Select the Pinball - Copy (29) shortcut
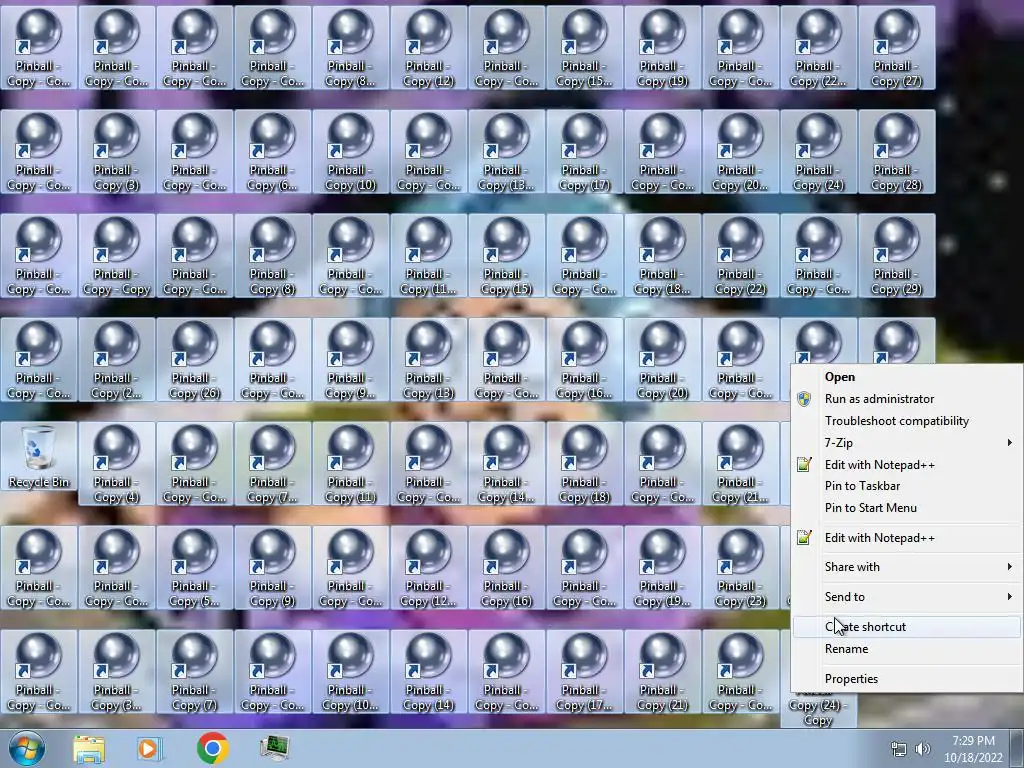The height and width of the screenshot is (768, 1024). coord(897,255)
